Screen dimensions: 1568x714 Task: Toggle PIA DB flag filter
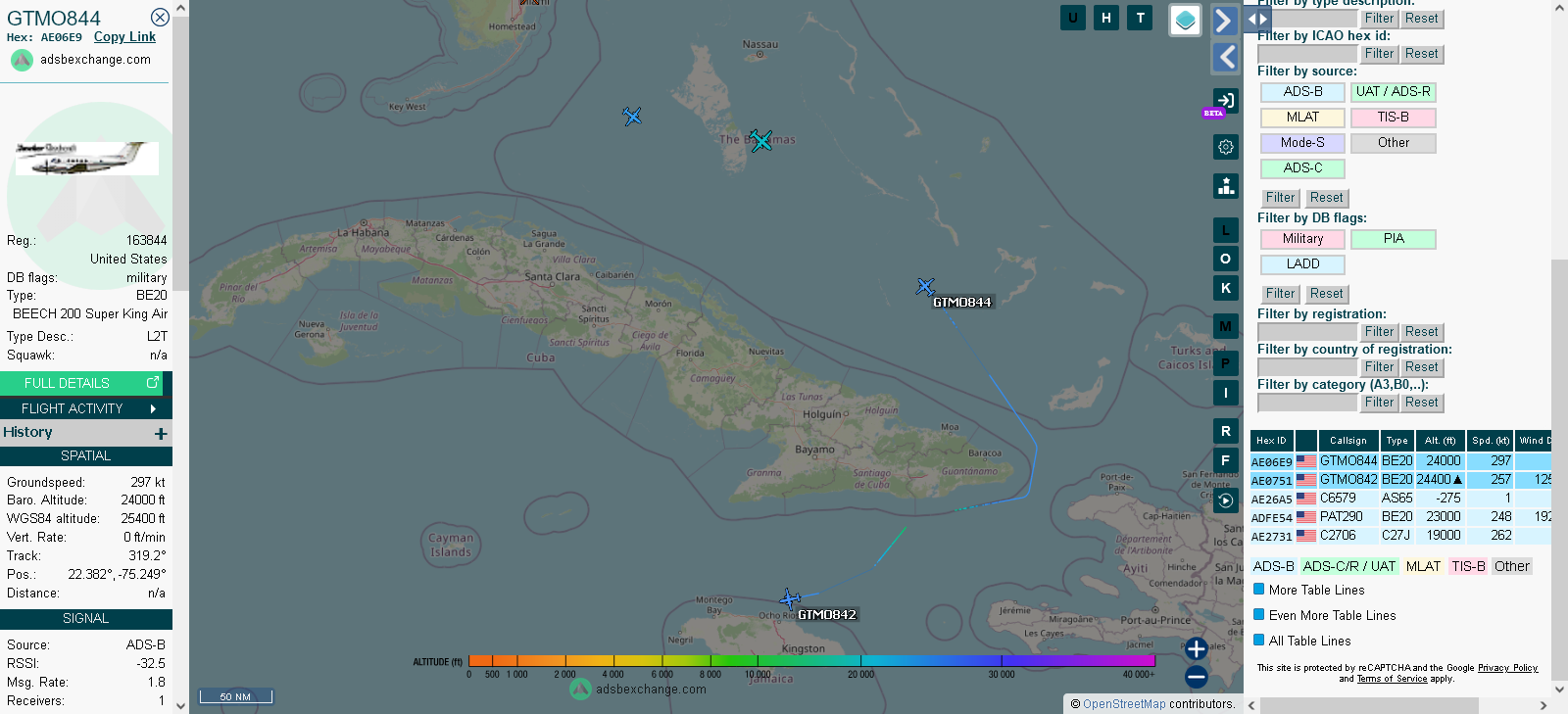(1393, 239)
